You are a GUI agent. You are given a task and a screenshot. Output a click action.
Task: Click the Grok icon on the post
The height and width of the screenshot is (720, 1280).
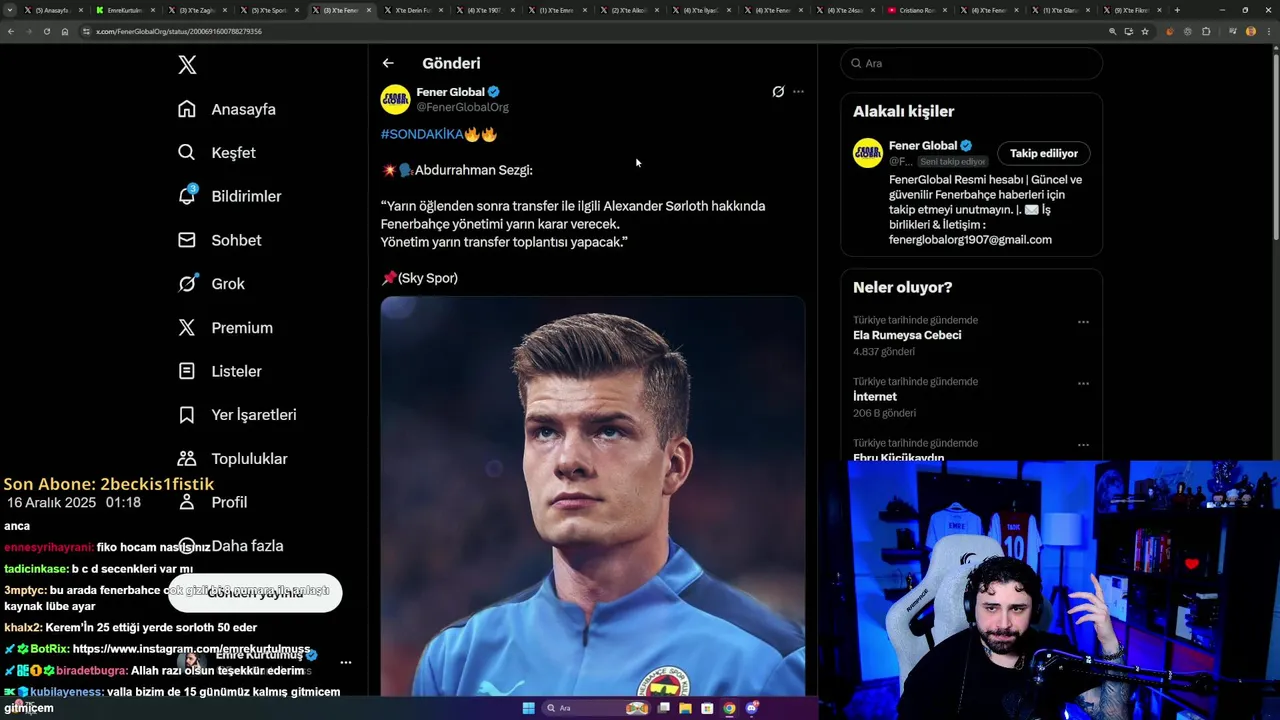pos(778,92)
